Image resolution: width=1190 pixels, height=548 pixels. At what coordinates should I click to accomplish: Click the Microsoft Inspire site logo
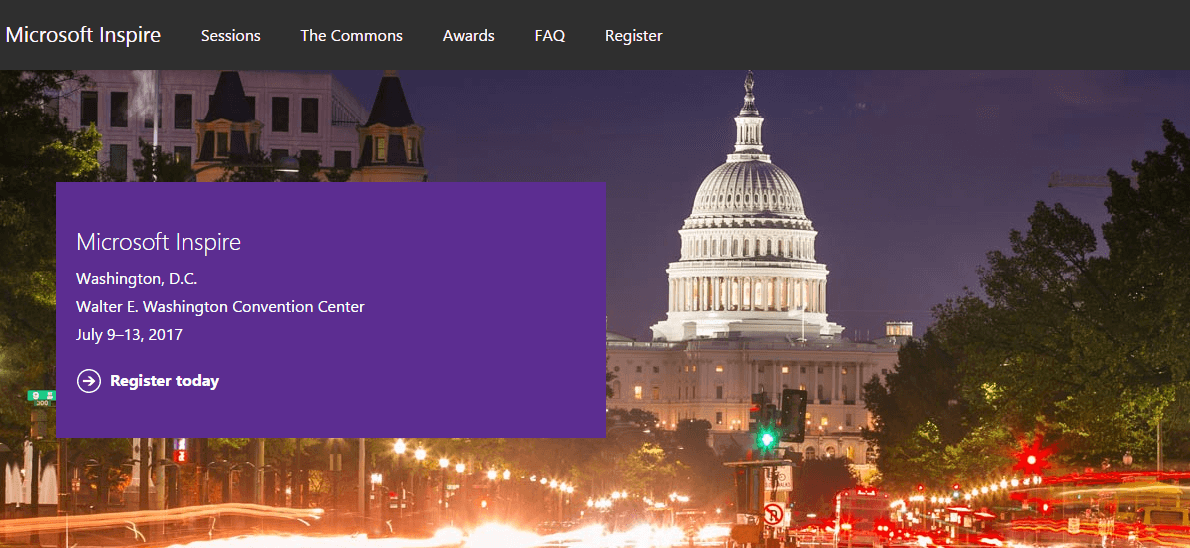click(83, 35)
